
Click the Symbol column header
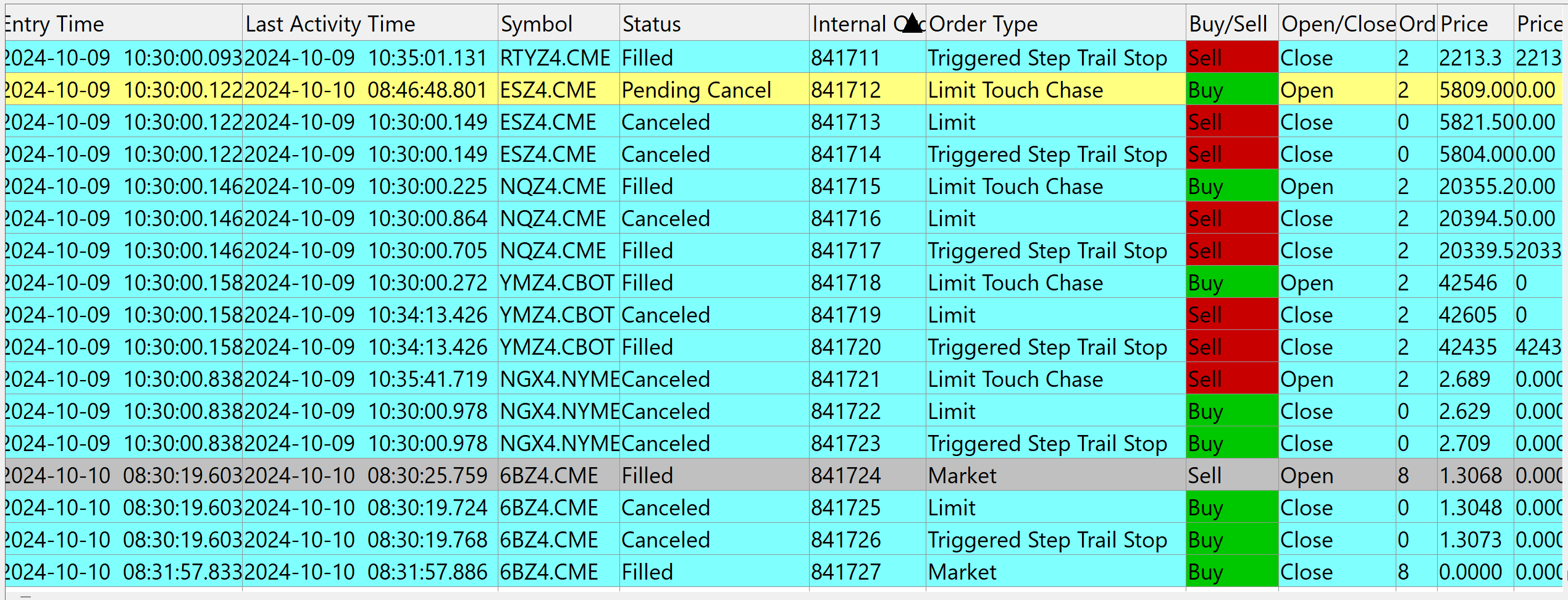[537, 24]
